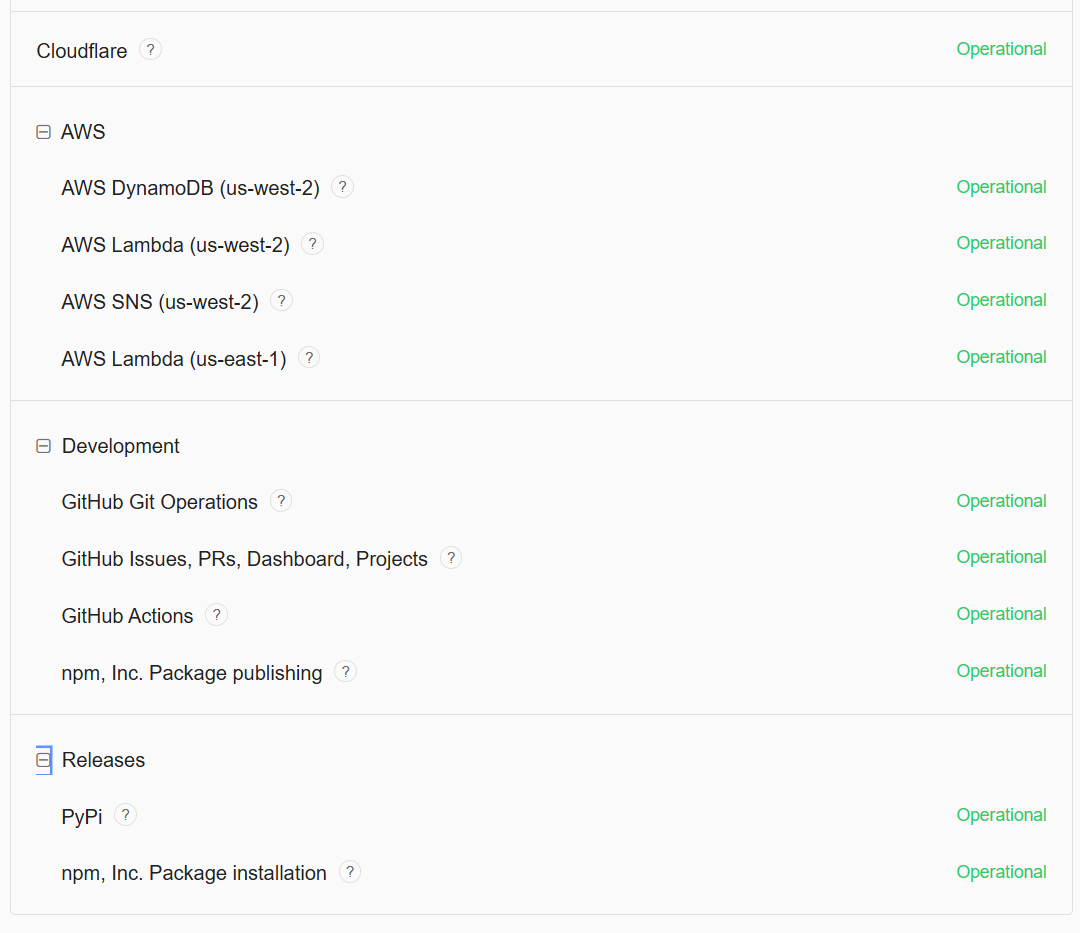Click the Operational status for PyPi
Screen dimensions: 1080x933
click(x=1001, y=815)
